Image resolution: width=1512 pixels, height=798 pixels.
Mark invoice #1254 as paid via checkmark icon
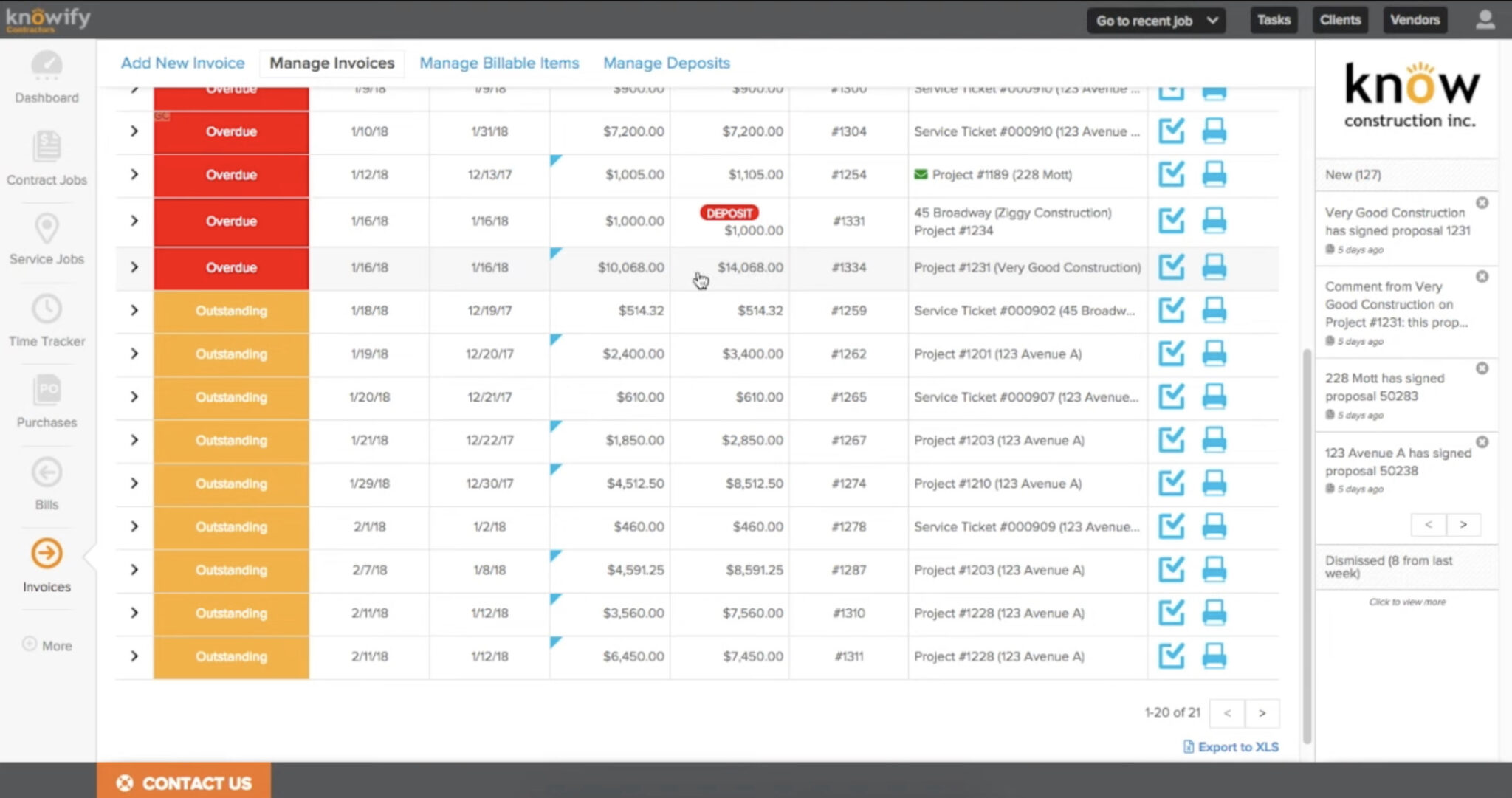1172,175
